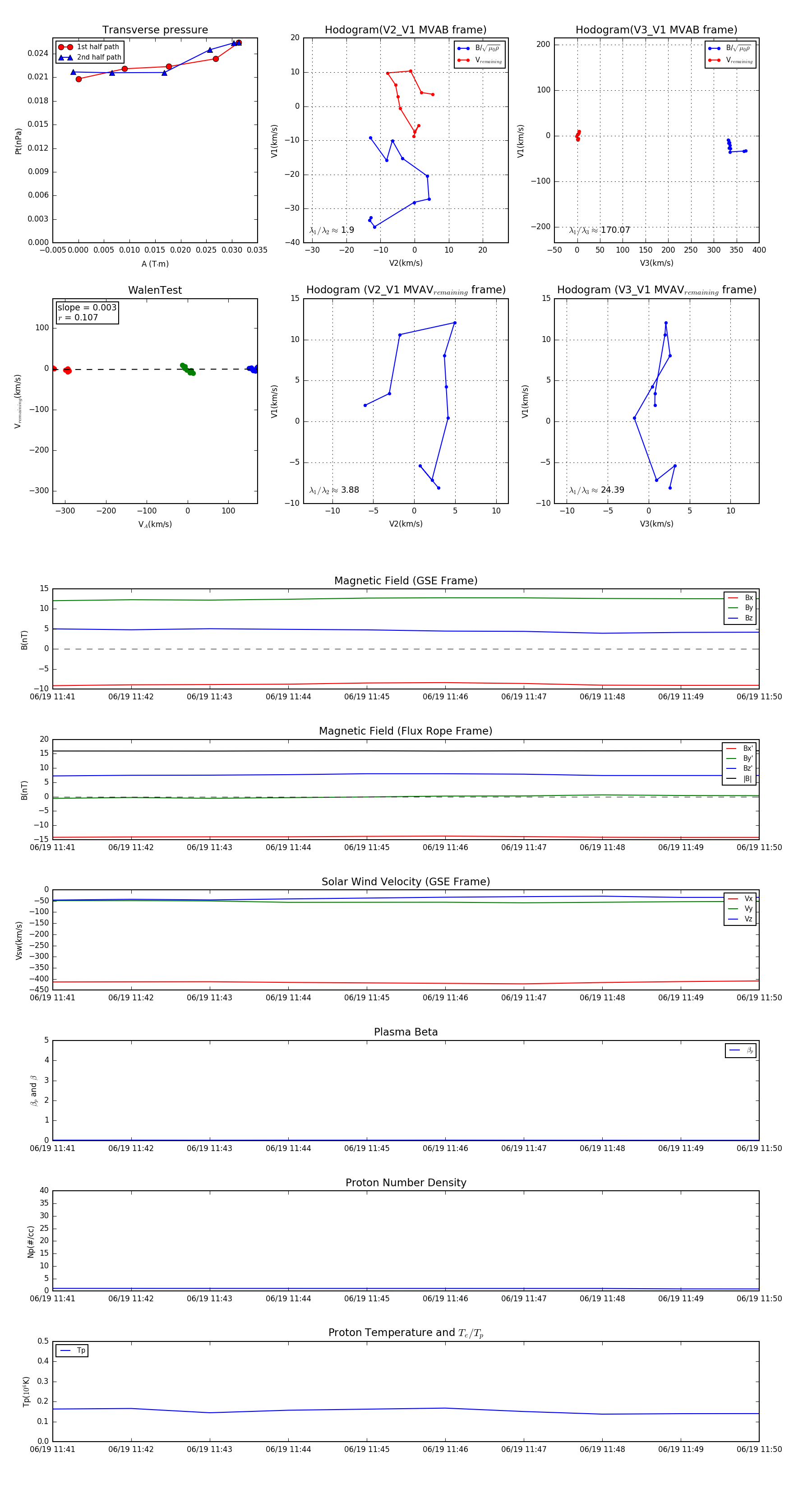Click the Transverse pressure plot title

[x=155, y=30]
